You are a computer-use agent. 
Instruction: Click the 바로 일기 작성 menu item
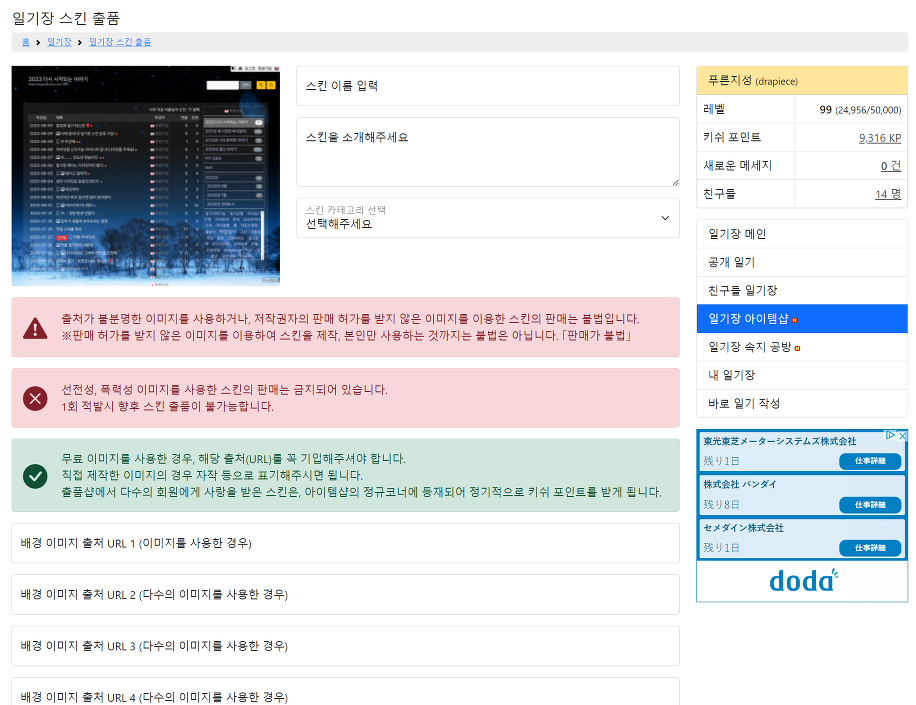801,403
